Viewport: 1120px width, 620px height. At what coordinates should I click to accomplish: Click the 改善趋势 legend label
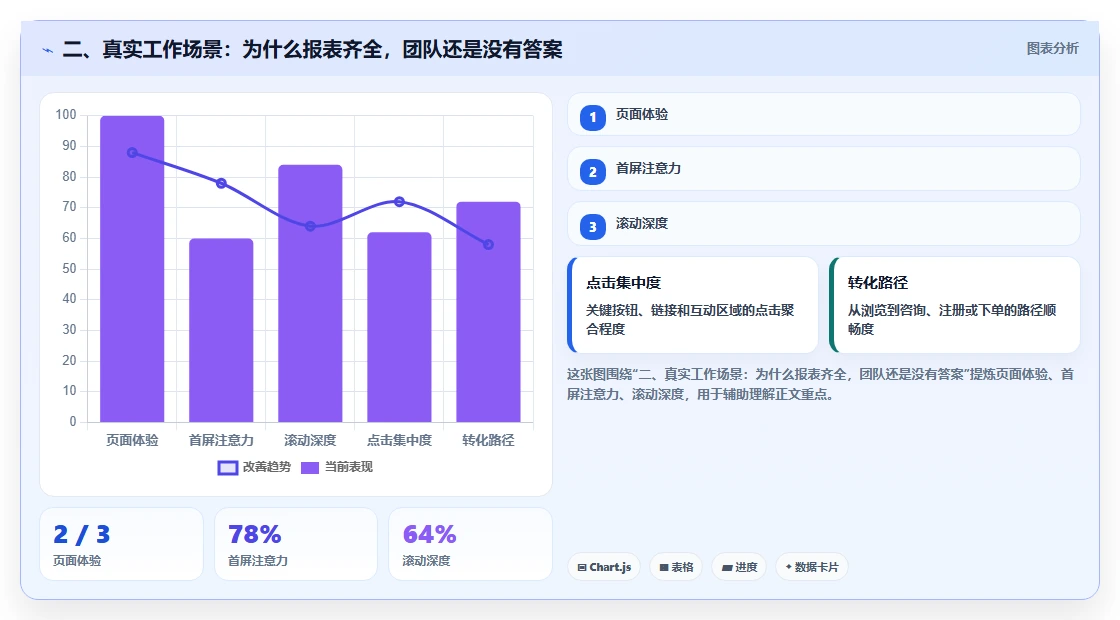coord(266,467)
